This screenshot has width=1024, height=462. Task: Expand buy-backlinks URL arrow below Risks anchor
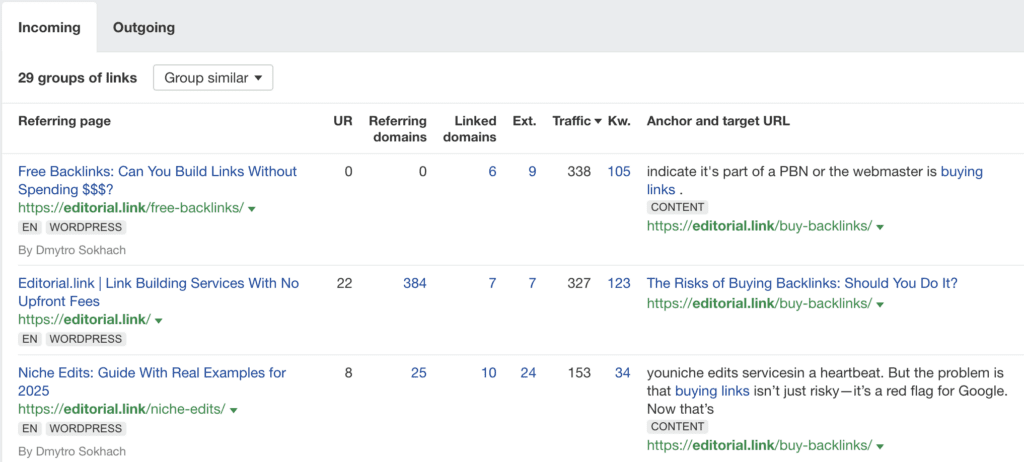pyautogui.click(x=880, y=304)
